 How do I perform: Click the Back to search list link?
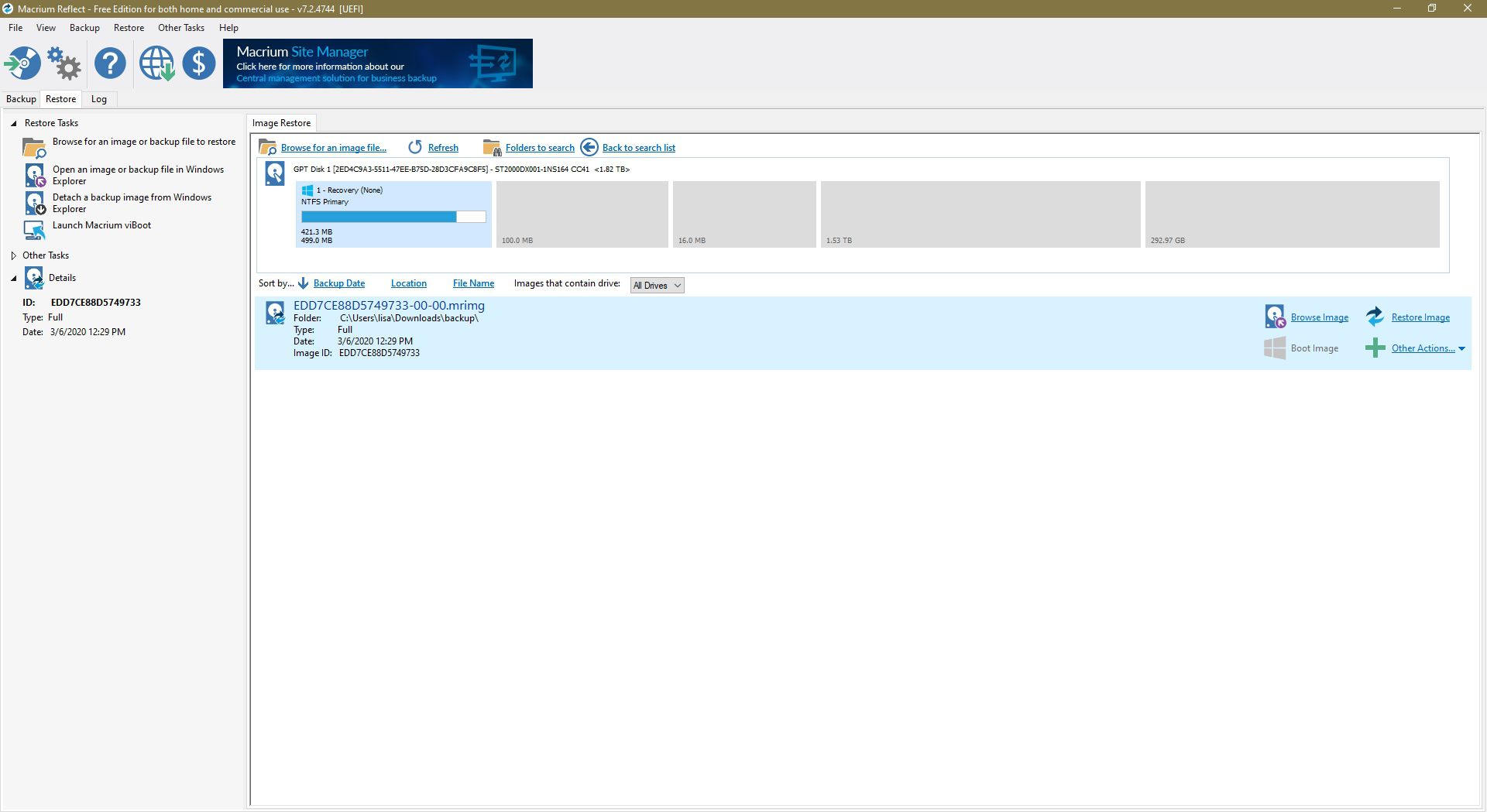[x=639, y=148]
